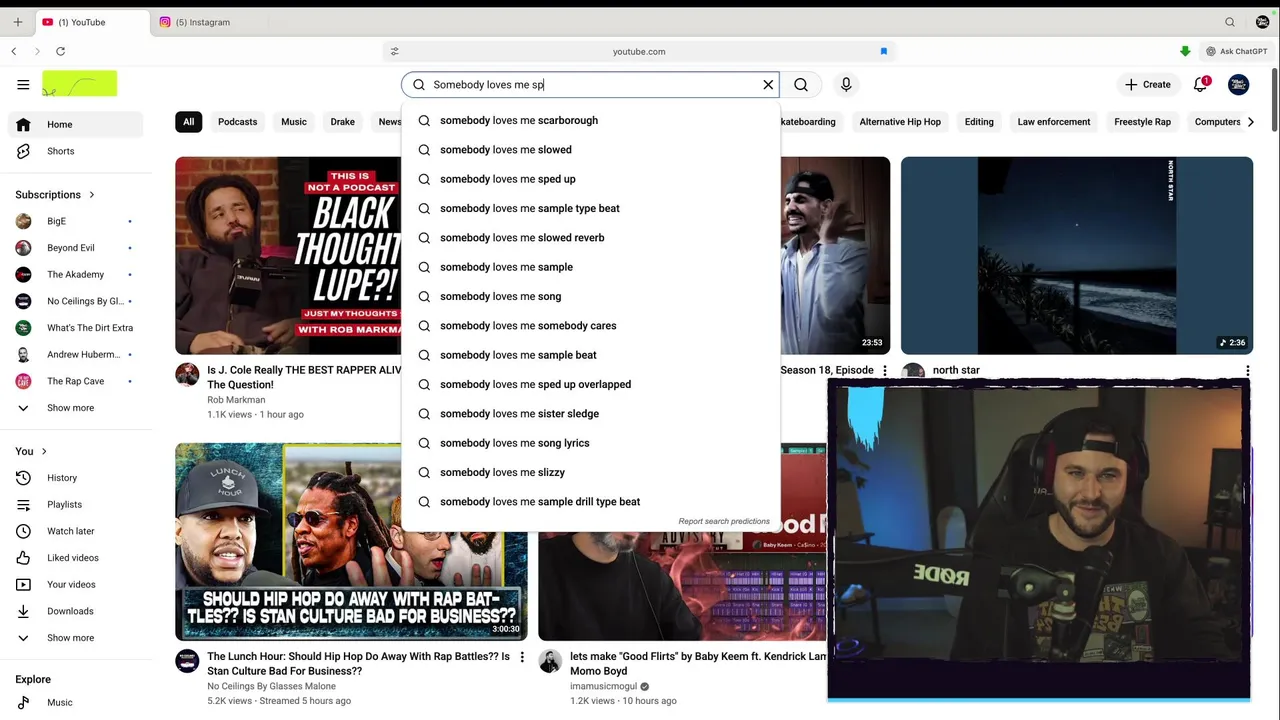Choose suggestion 'somebody loves me slizzy'

[x=590, y=472]
